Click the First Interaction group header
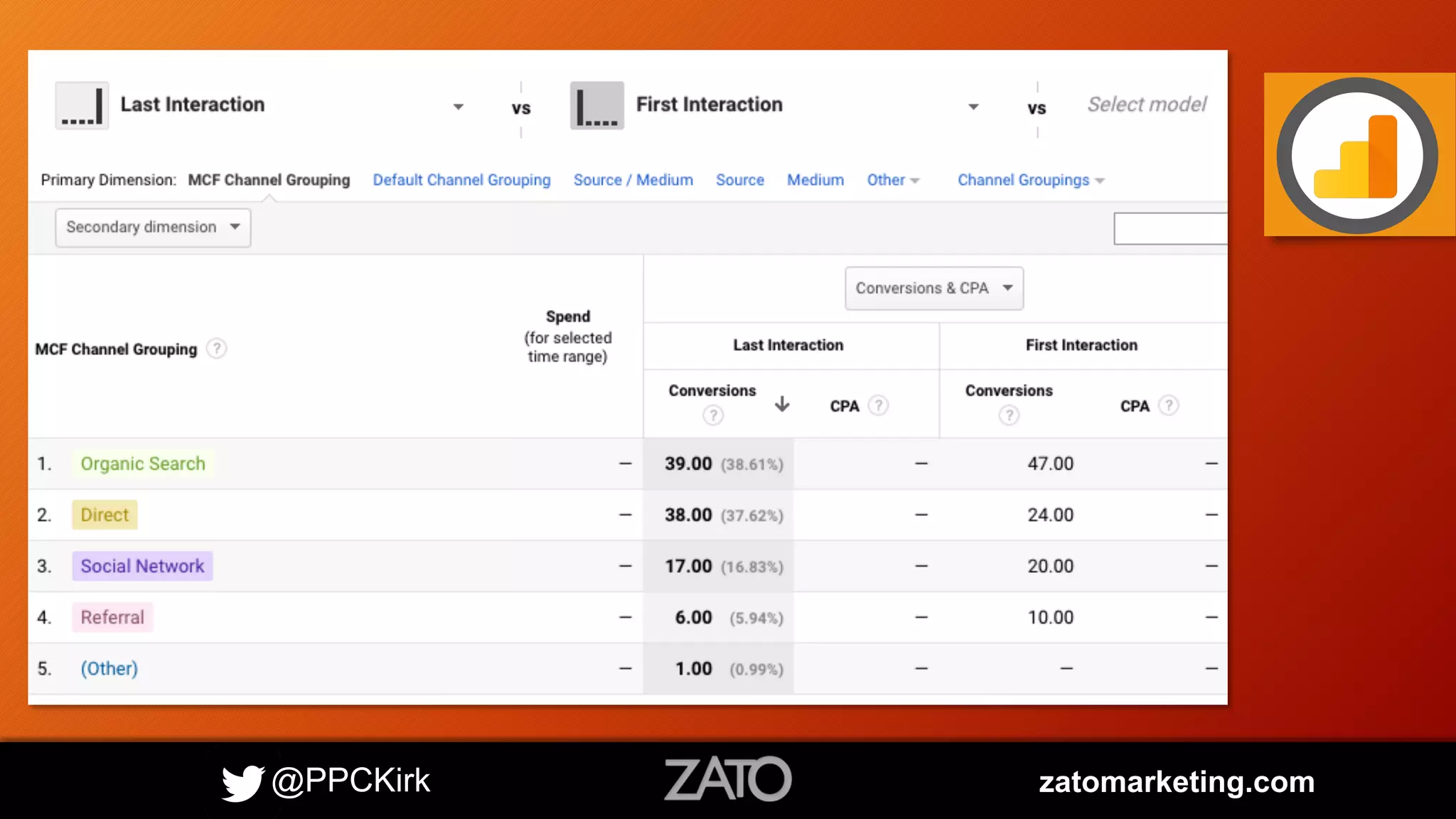Viewport: 1456px width, 819px height. click(1081, 345)
